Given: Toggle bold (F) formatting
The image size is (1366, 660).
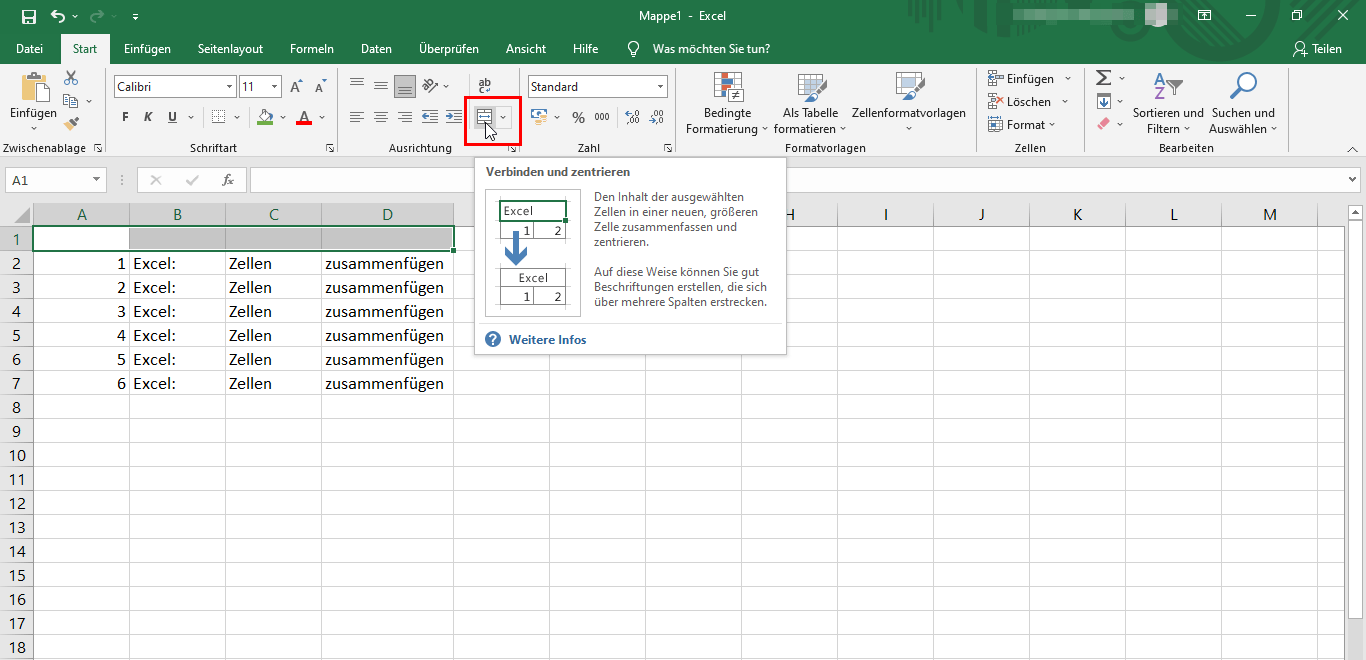Looking at the screenshot, I should tap(125, 117).
